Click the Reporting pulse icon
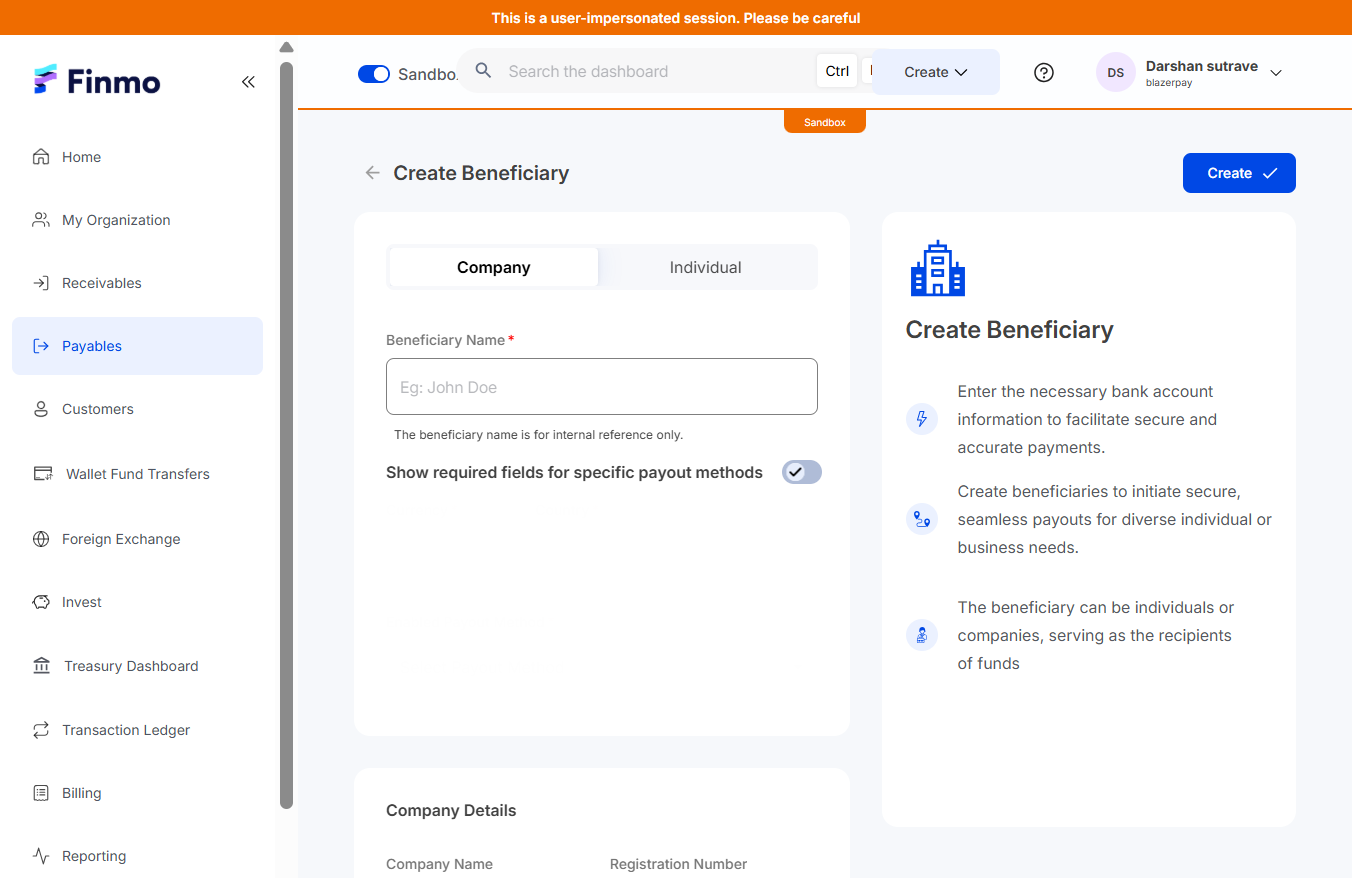 [x=41, y=856]
